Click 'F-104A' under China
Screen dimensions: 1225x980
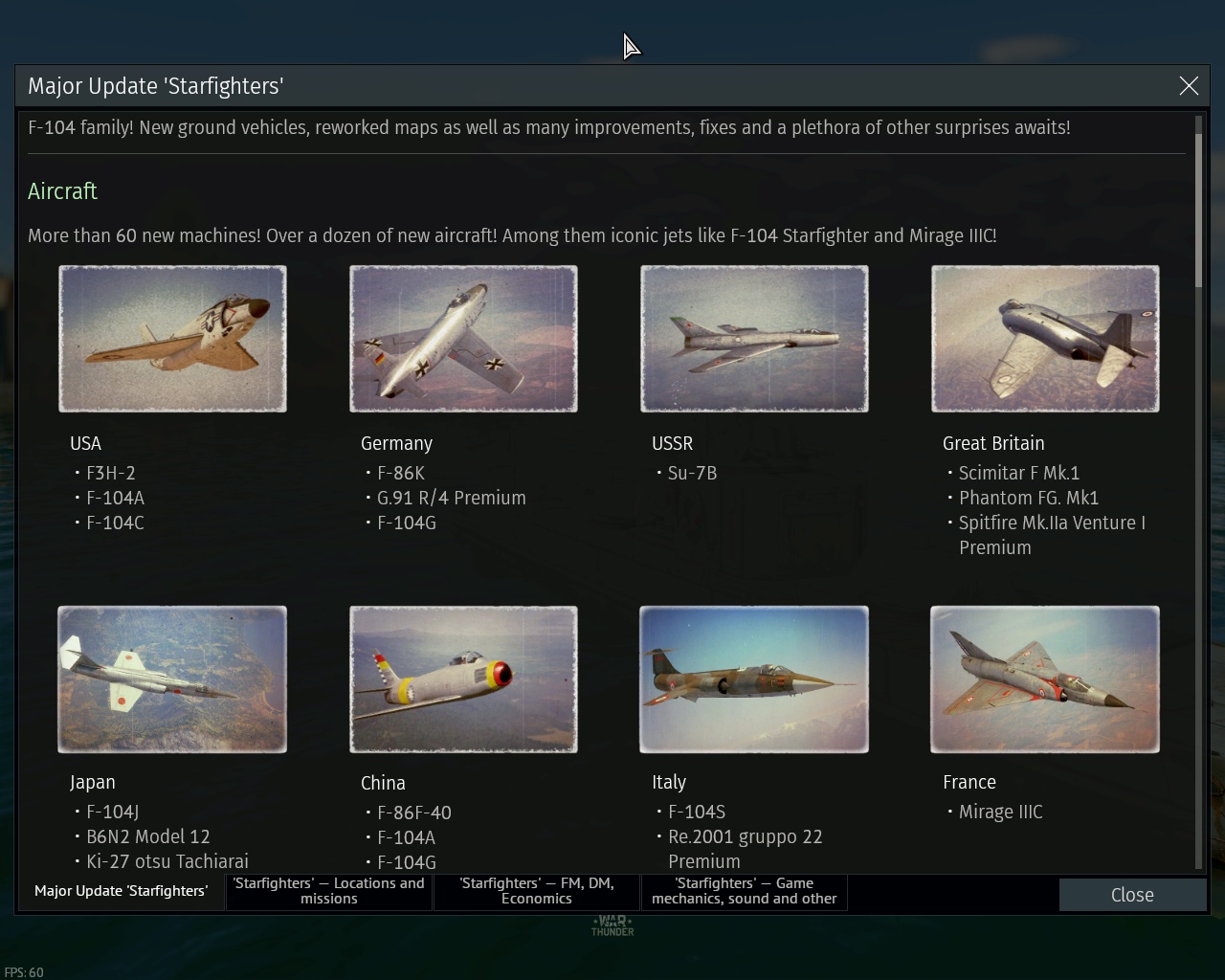point(407,837)
